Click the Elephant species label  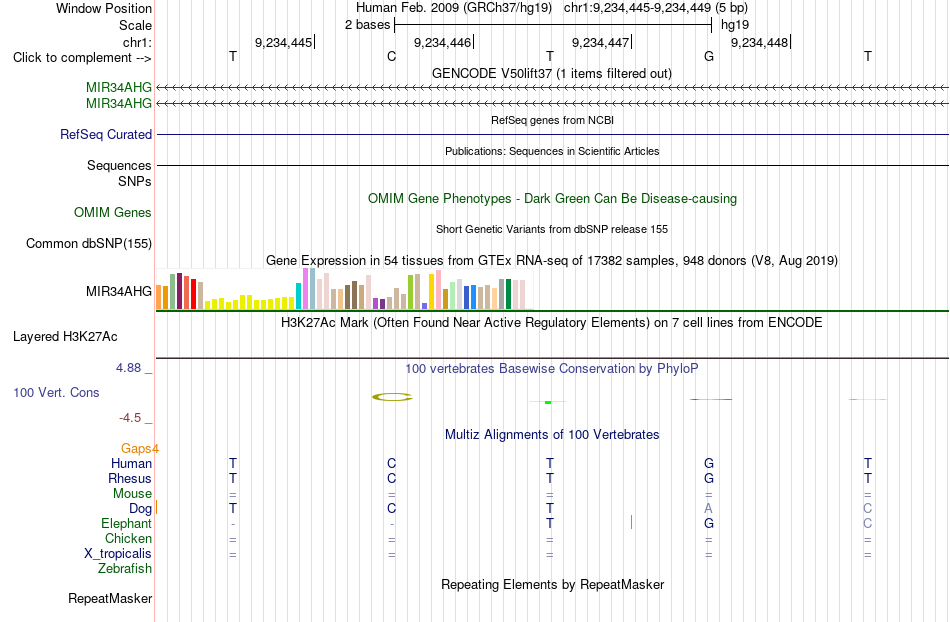tap(127, 523)
